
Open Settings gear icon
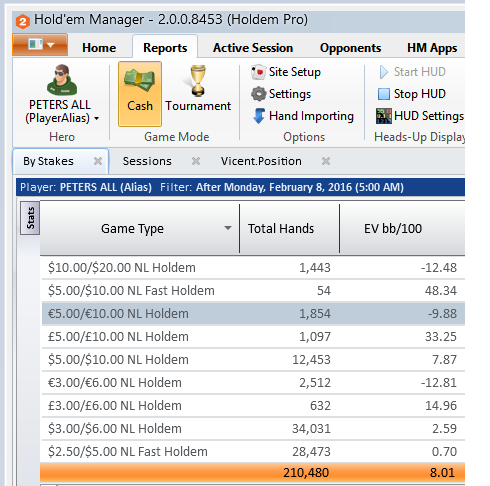(258, 94)
